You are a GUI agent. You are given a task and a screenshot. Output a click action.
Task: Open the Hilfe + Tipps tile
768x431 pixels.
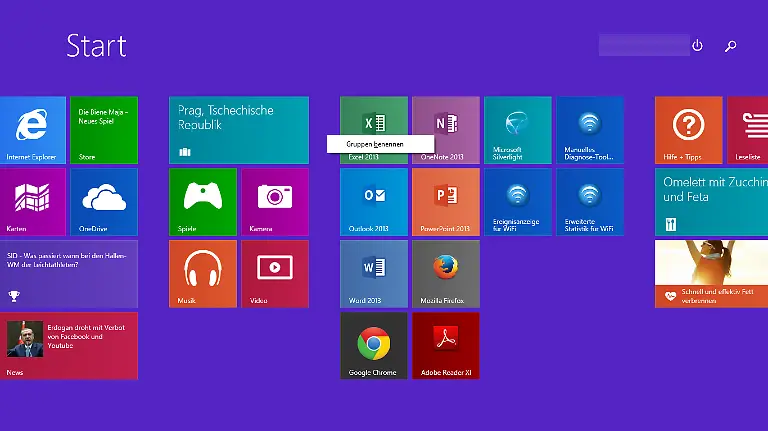click(689, 130)
